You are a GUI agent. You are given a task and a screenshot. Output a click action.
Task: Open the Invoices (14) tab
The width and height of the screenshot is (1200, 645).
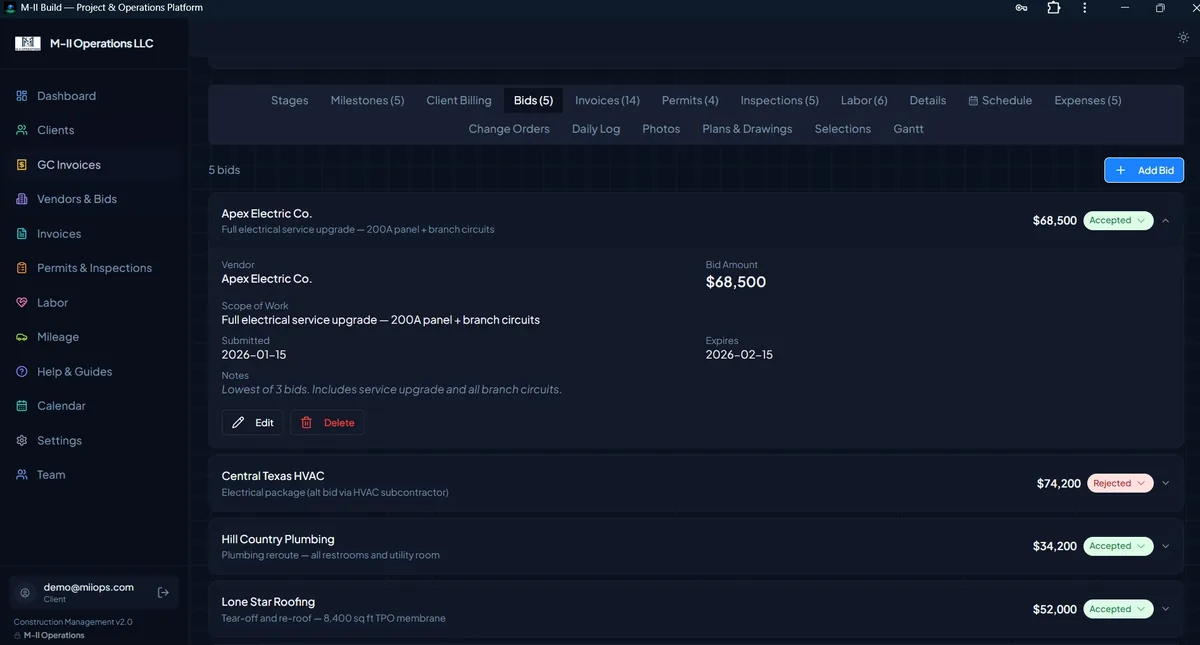coord(607,100)
